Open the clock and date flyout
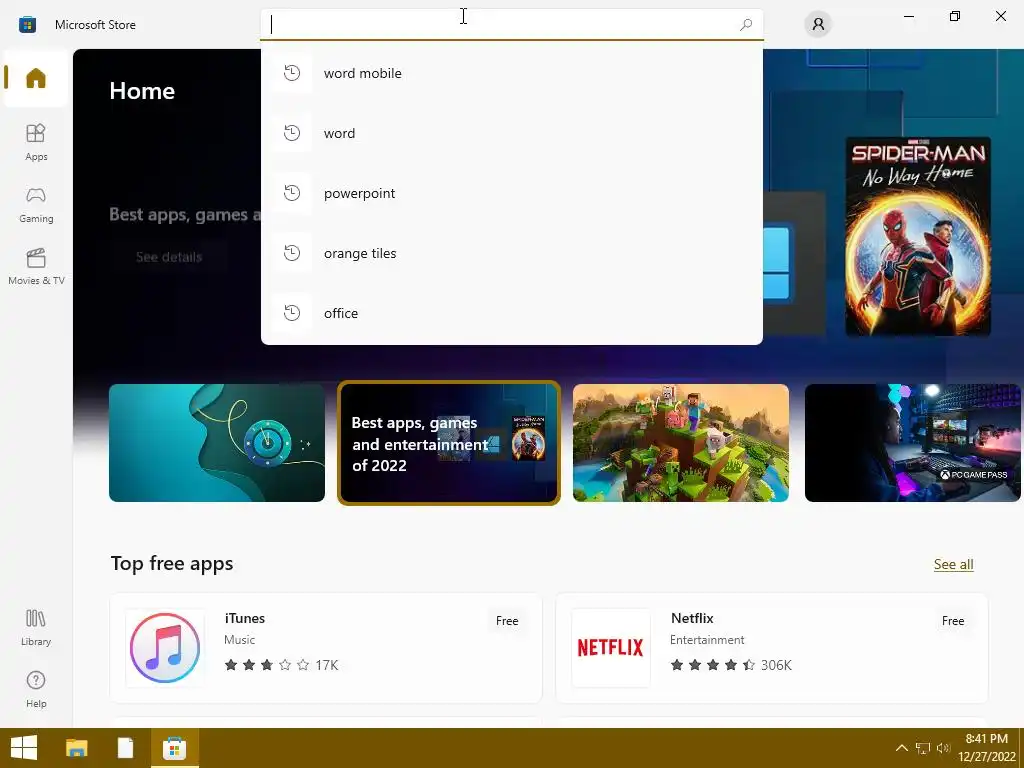 (987, 748)
